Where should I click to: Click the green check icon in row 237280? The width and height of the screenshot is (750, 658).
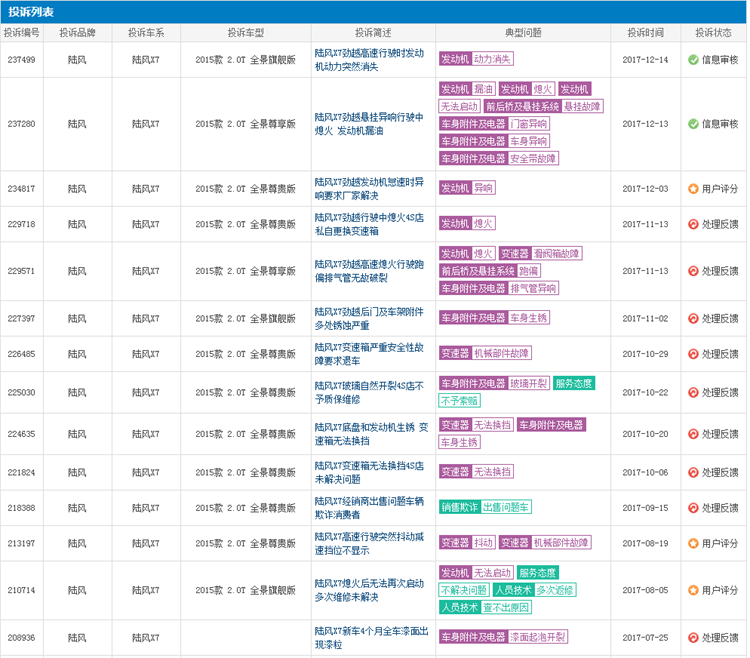[693, 124]
